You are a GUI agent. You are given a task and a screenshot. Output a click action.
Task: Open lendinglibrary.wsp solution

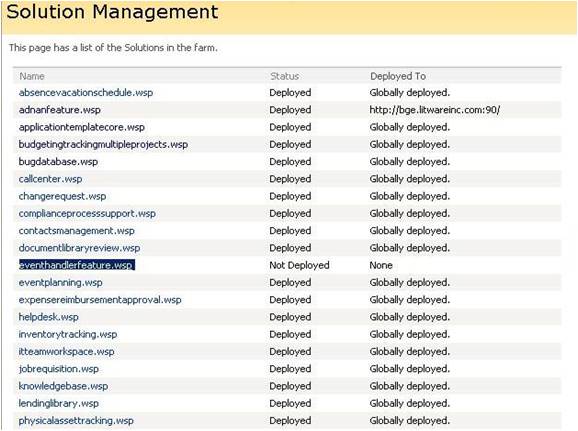(x=59, y=403)
